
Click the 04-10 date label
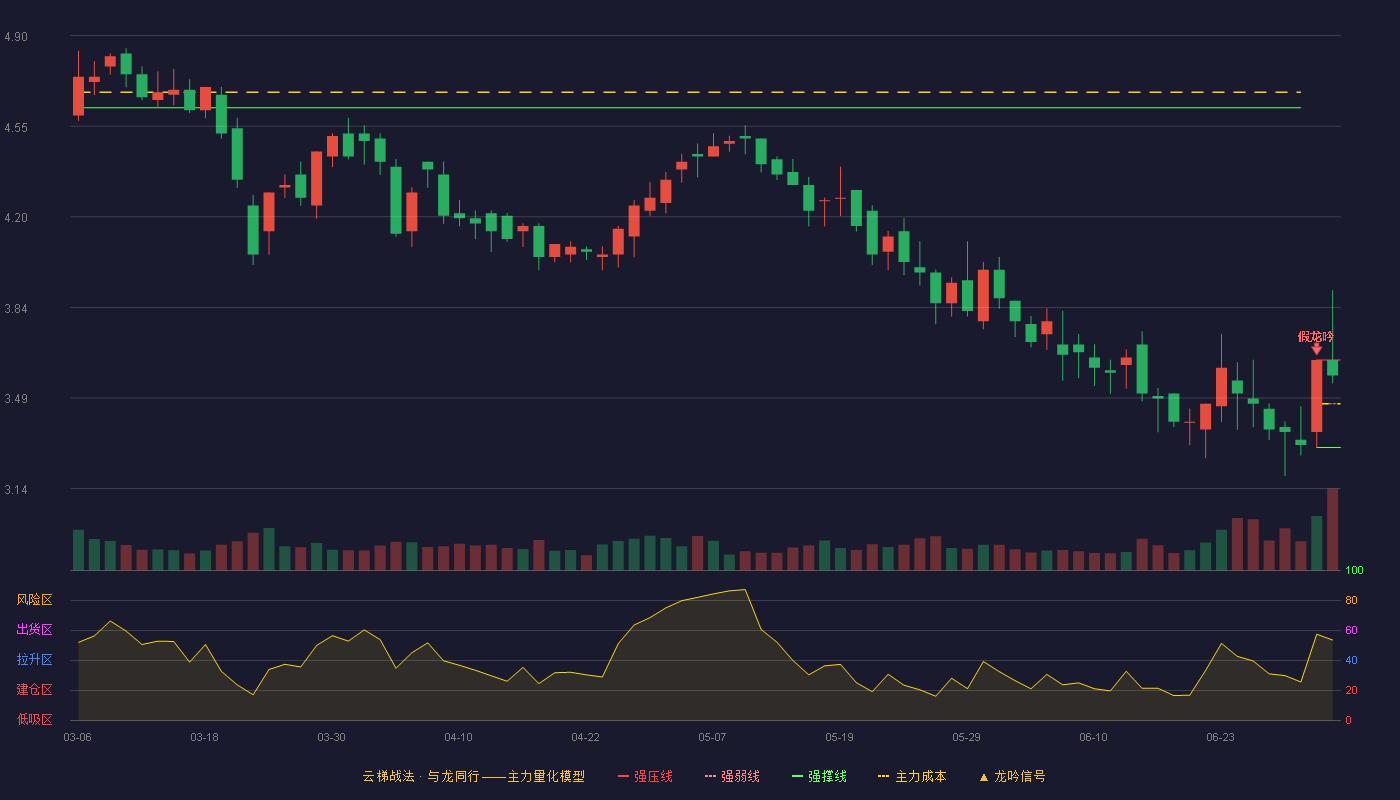[458, 737]
